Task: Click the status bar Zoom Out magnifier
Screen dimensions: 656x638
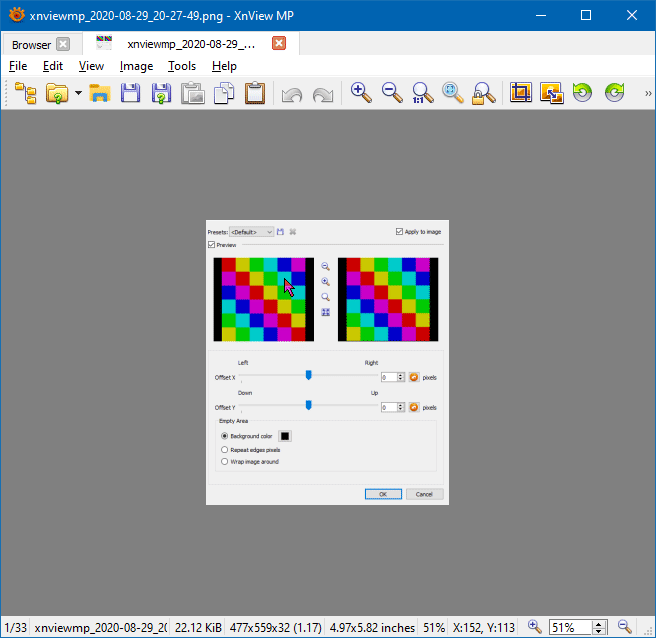Action: pos(625,626)
